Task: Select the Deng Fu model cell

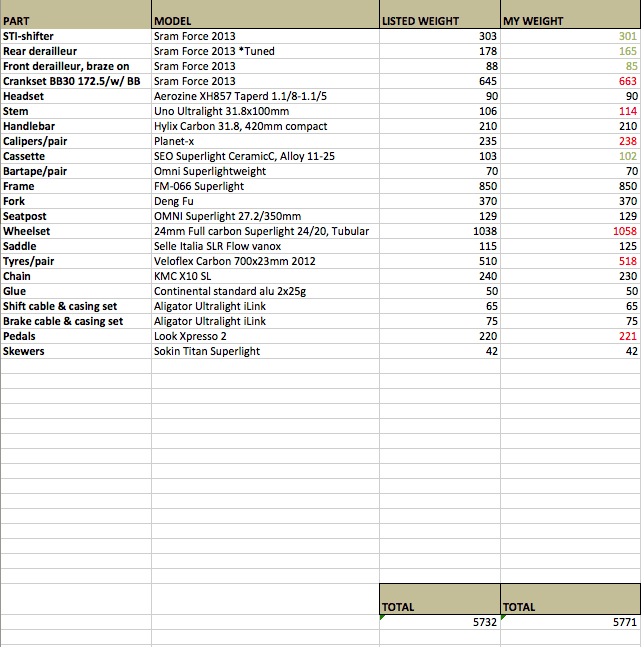Action: click(x=265, y=201)
